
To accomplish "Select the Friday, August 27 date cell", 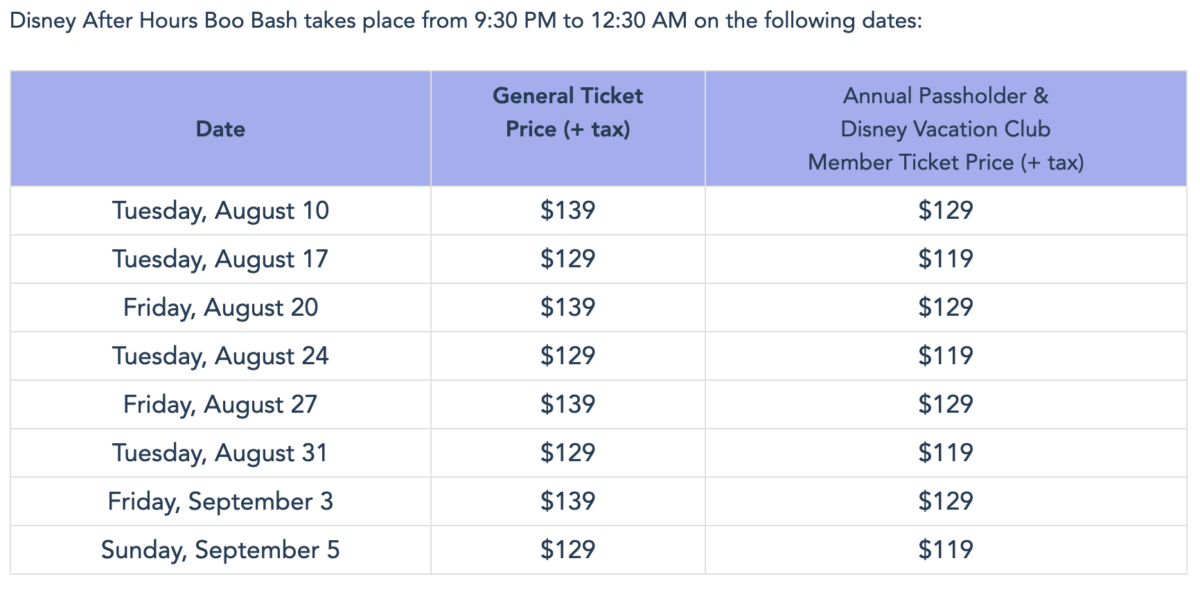I will tap(220, 404).
